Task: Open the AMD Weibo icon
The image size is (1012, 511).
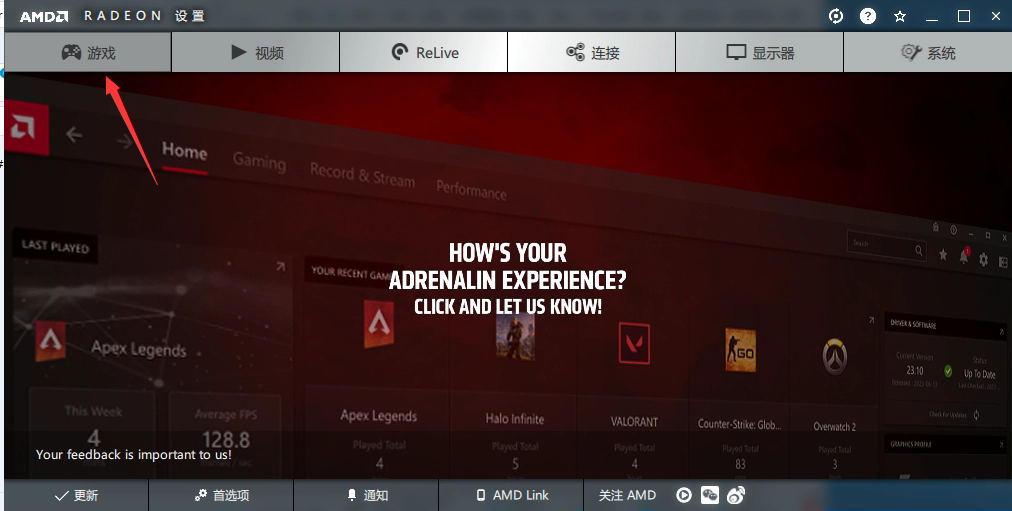Action: click(x=736, y=495)
